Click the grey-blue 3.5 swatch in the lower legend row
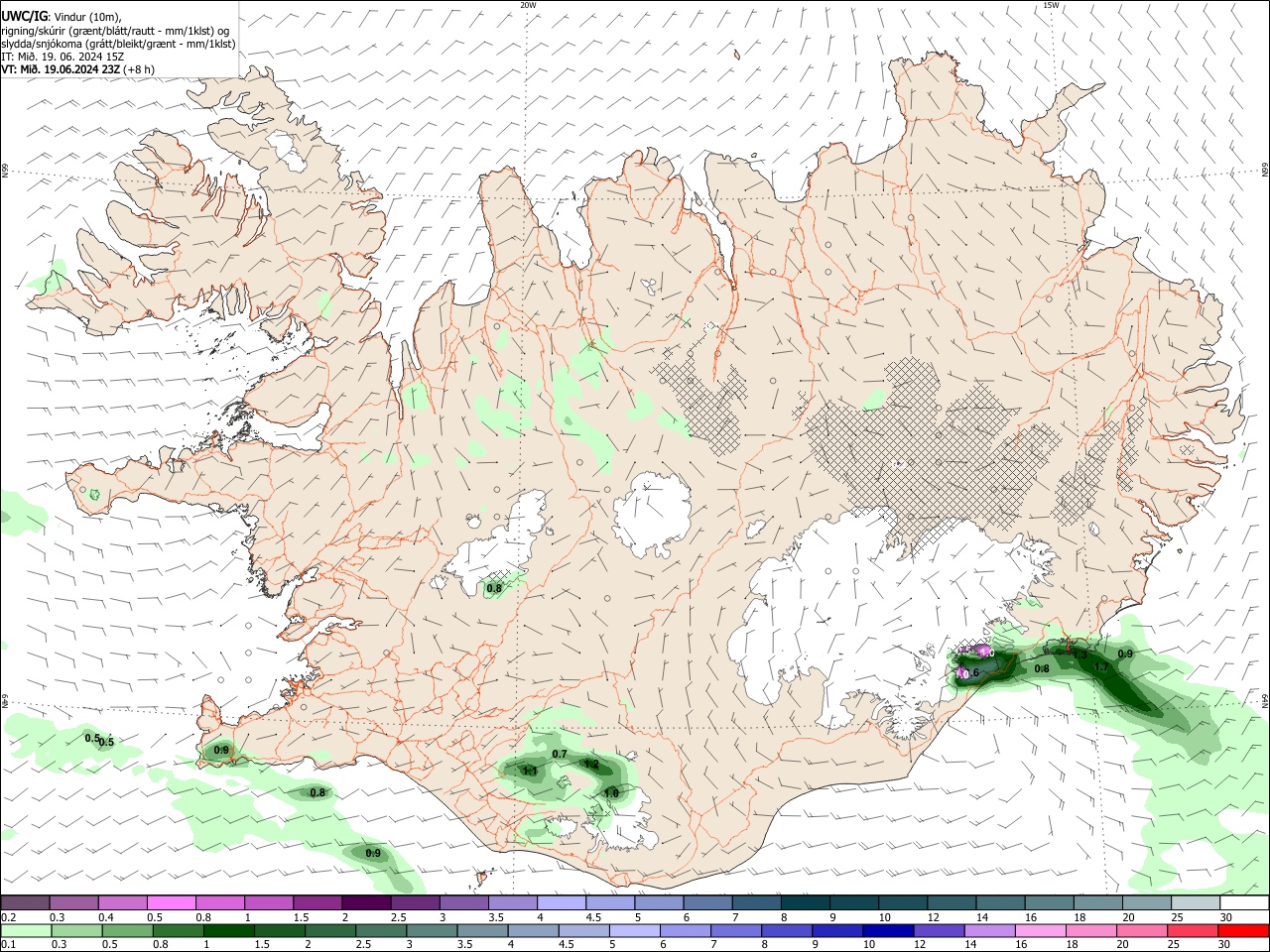This screenshot has height=952, width=1270. point(482,930)
